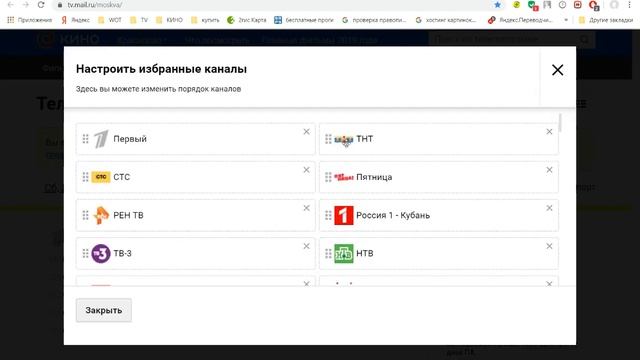Grab the drag handle of Первый
Viewport: 640px width, 360px height.
pyautogui.click(x=85, y=139)
